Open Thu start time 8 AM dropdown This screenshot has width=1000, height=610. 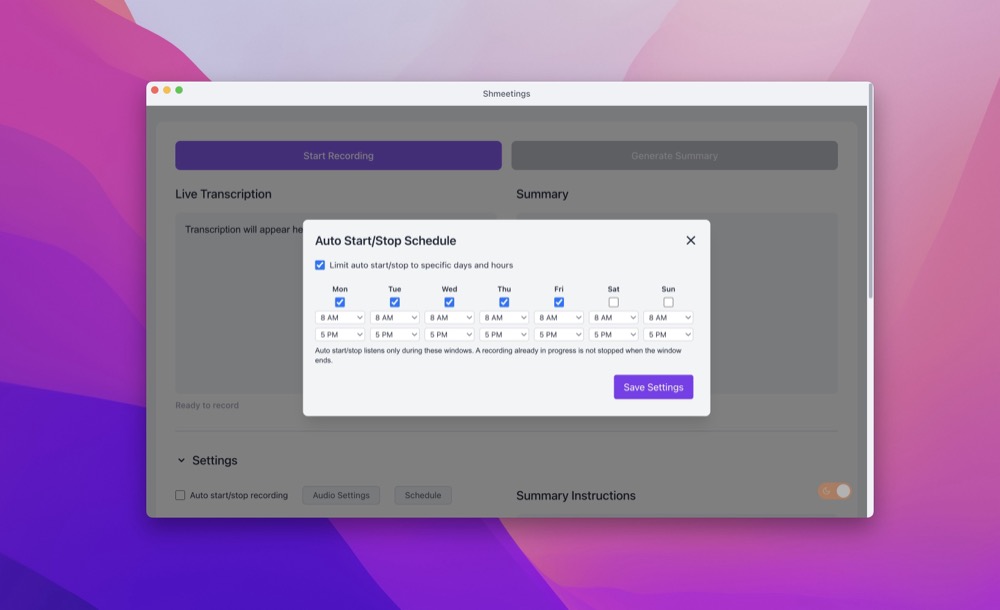504,317
